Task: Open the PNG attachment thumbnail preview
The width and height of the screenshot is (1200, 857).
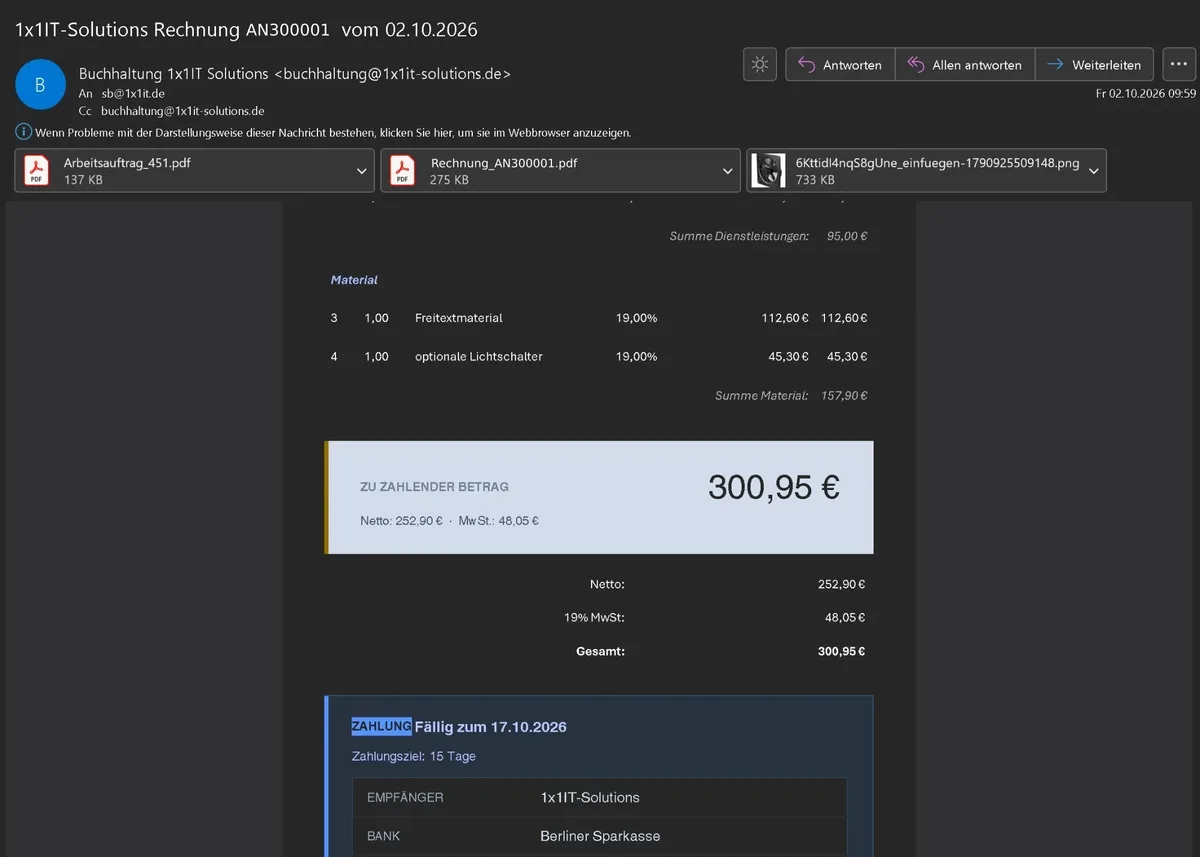Action: [768, 171]
